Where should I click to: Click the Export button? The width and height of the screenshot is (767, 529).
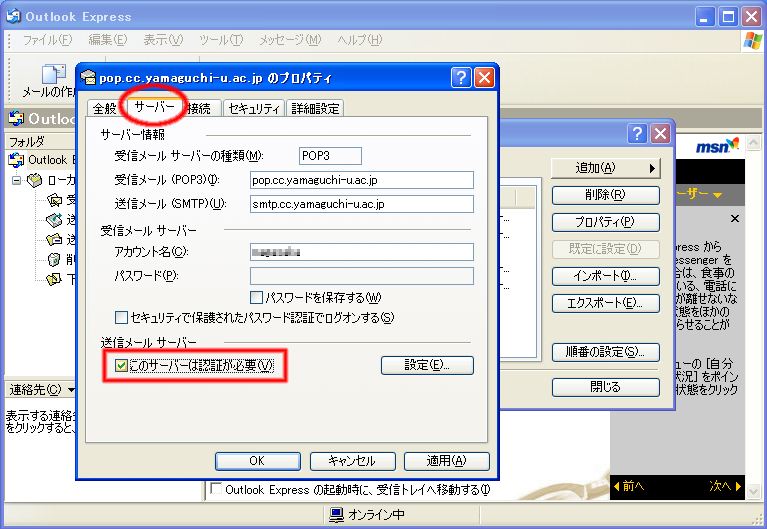tap(606, 303)
